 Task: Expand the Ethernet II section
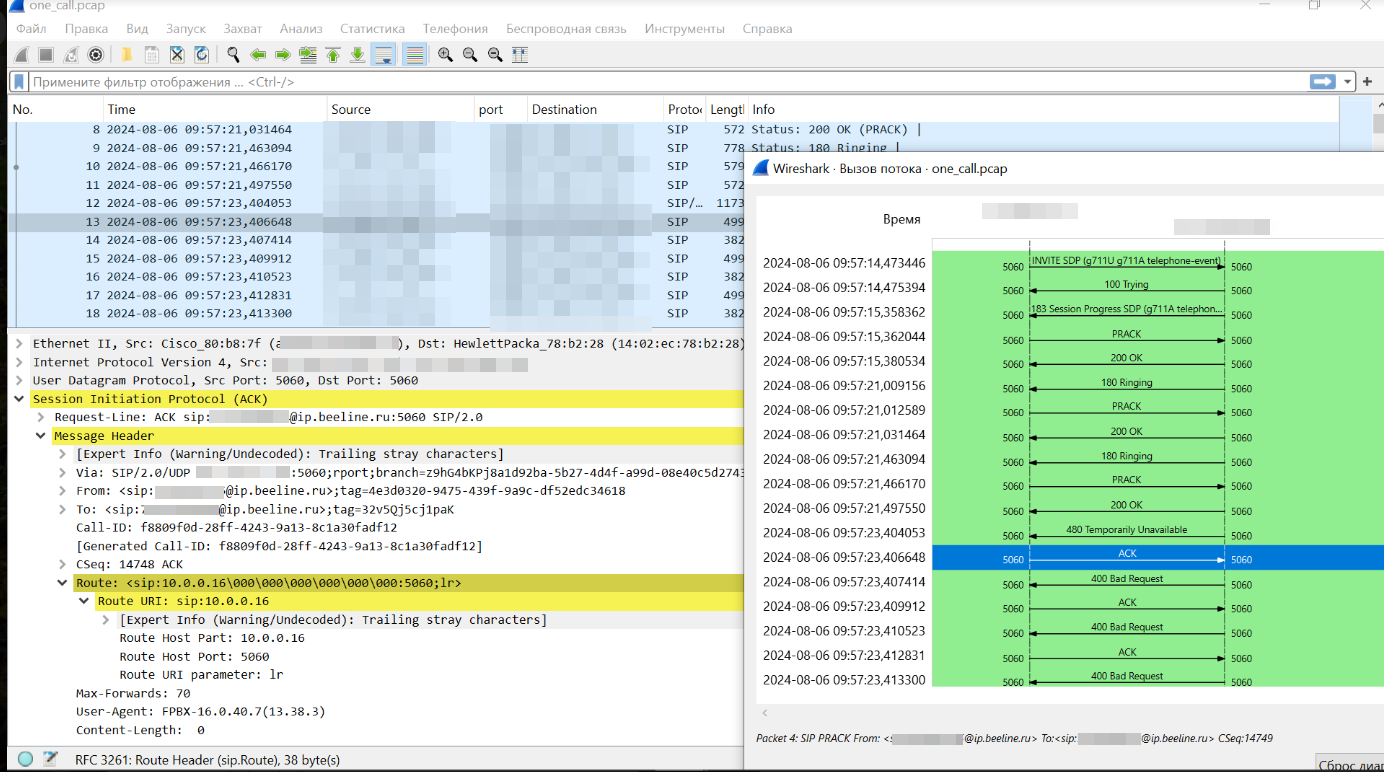(x=19, y=344)
